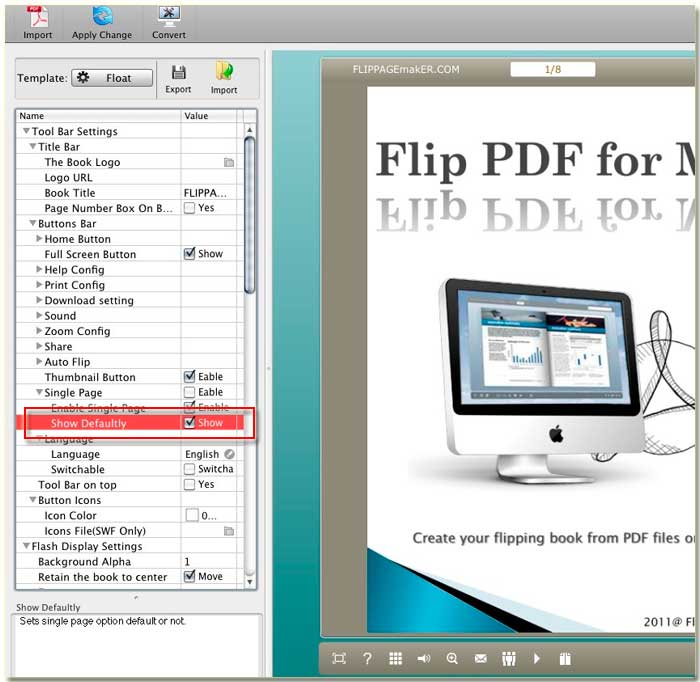
Task: Click the 1/8 page number box
Action: (x=553, y=70)
